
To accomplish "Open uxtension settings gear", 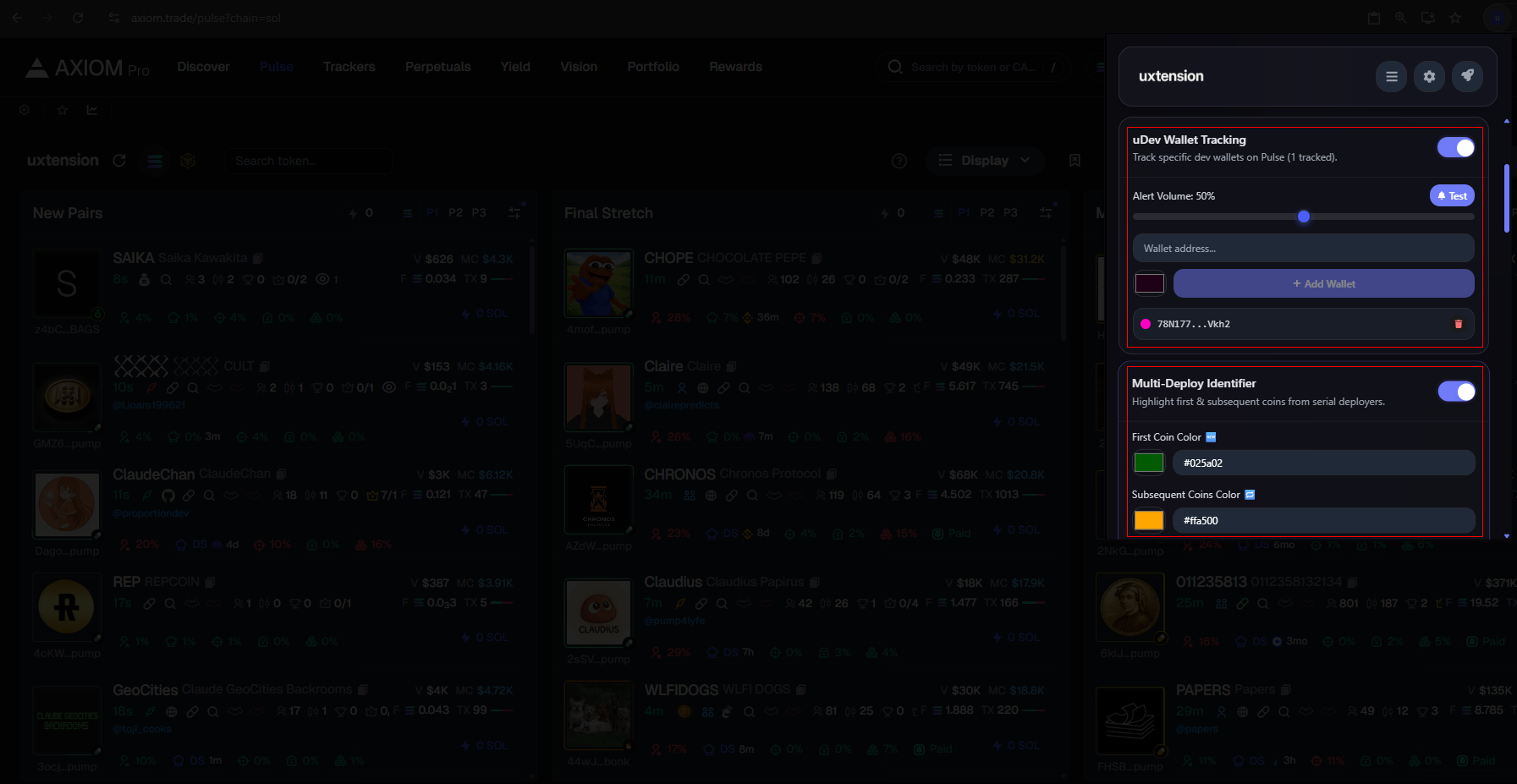I will pyautogui.click(x=1429, y=76).
